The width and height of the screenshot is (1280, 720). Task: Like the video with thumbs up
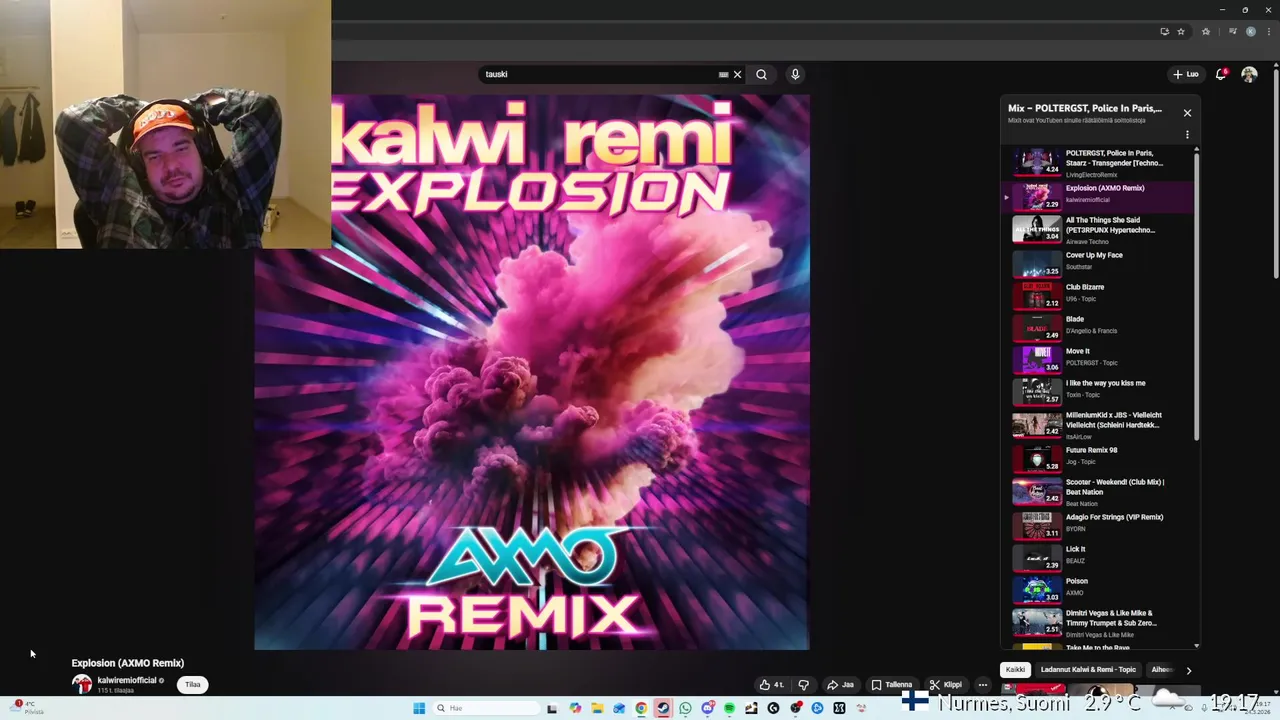tap(771, 685)
